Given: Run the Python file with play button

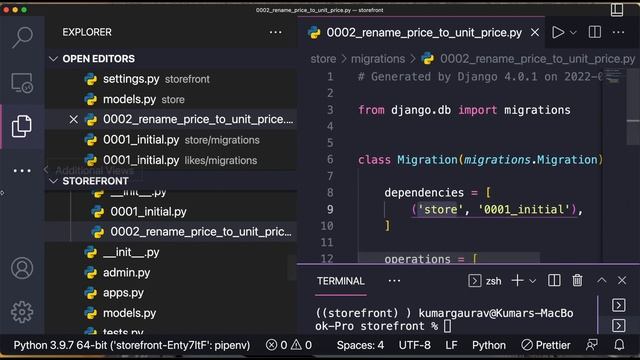Looking at the screenshot, I should pyautogui.click(x=558, y=32).
